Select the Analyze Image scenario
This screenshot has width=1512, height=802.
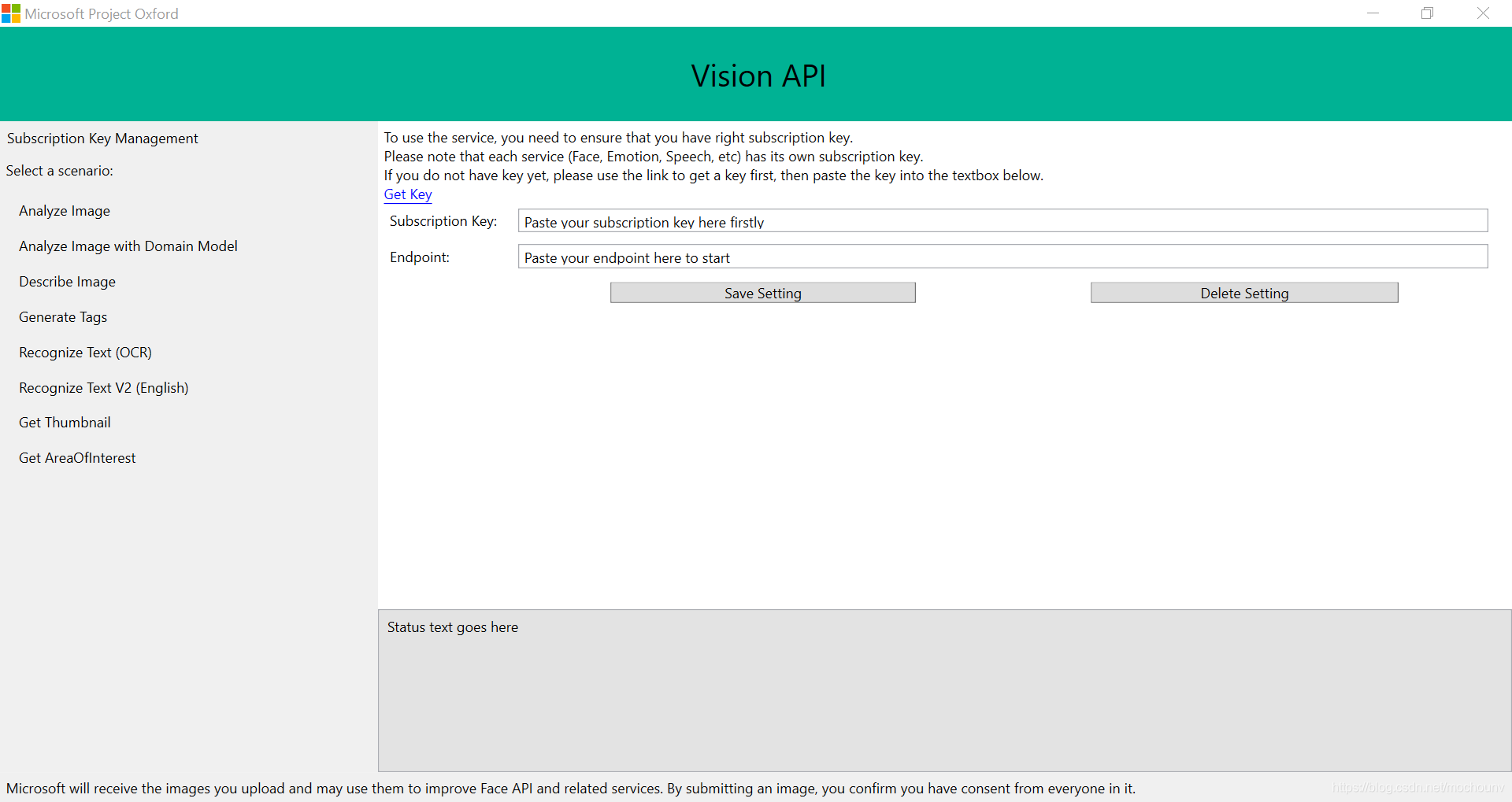pyautogui.click(x=65, y=211)
